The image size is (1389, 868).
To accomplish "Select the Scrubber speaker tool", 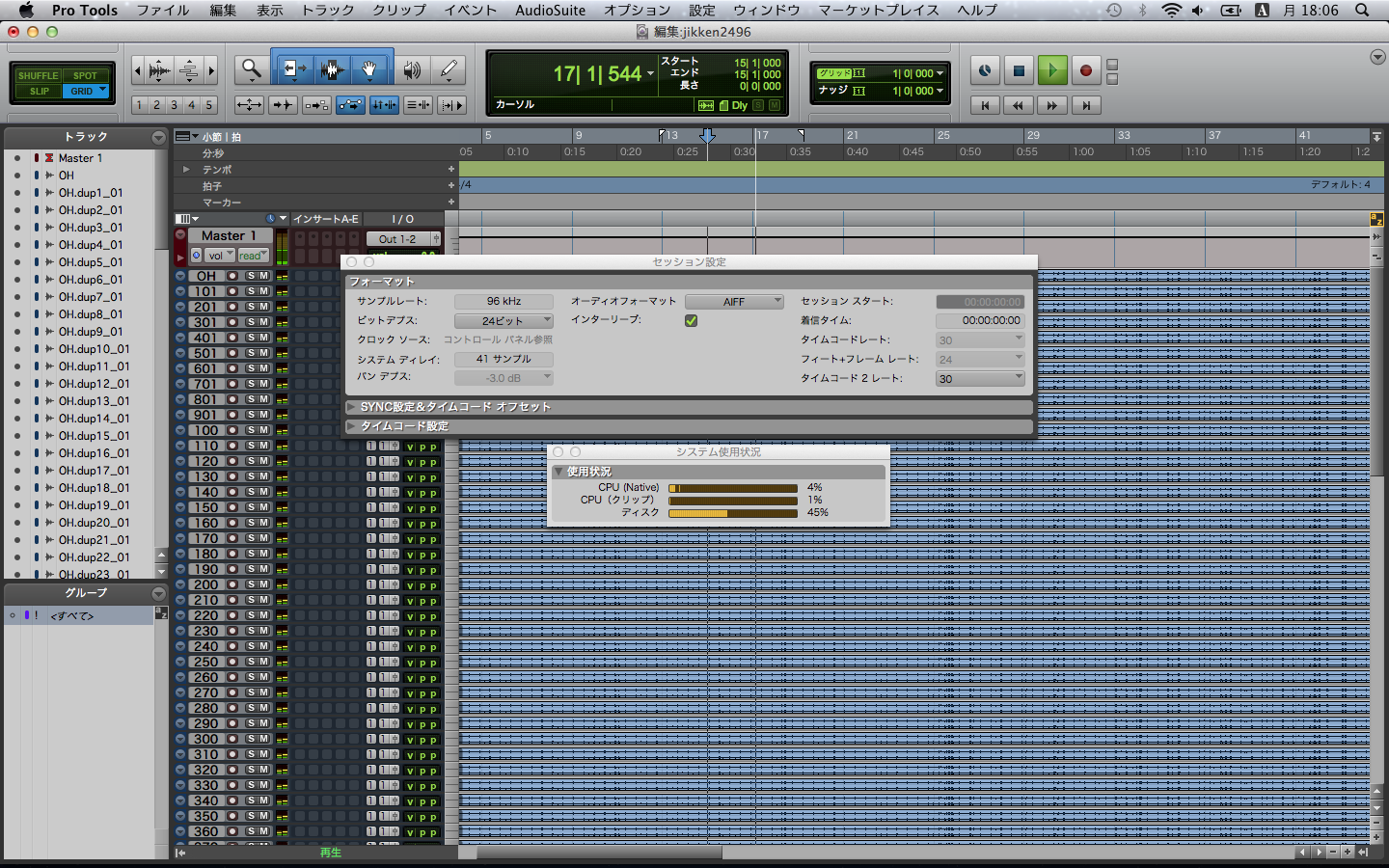I will click(x=412, y=69).
